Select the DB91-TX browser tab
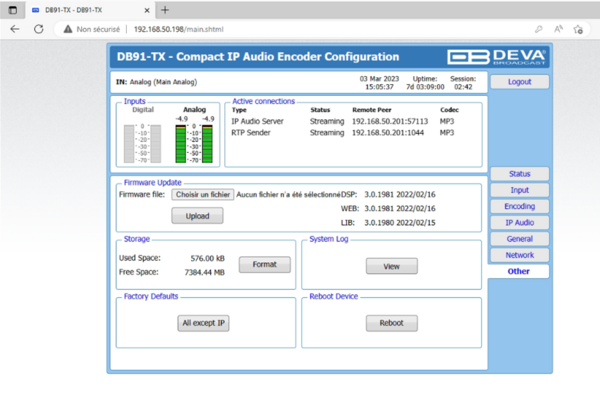The height and width of the screenshot is (406, 600). pos(90,10)
